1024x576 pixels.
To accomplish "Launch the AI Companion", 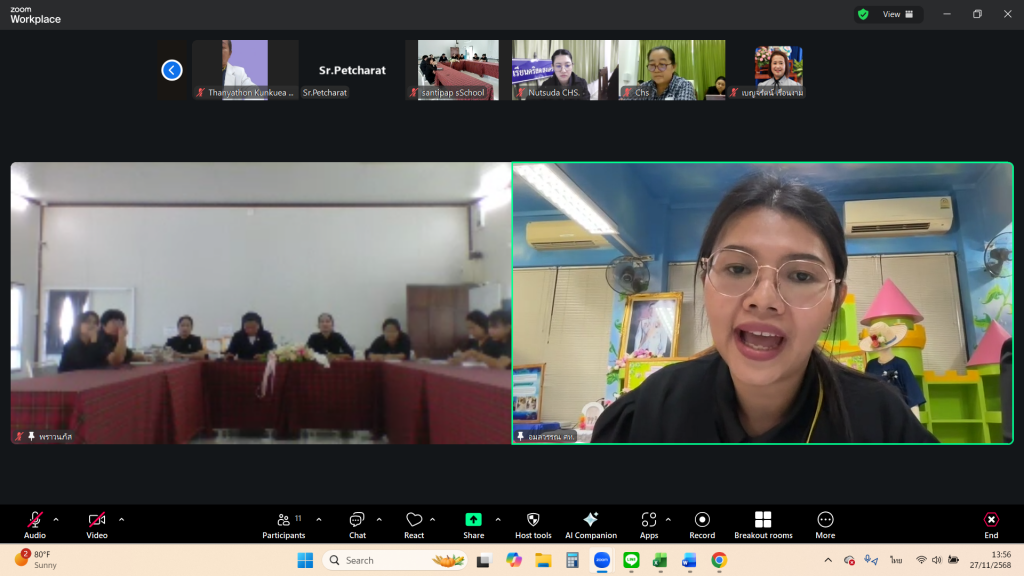I will pos(591,524).
